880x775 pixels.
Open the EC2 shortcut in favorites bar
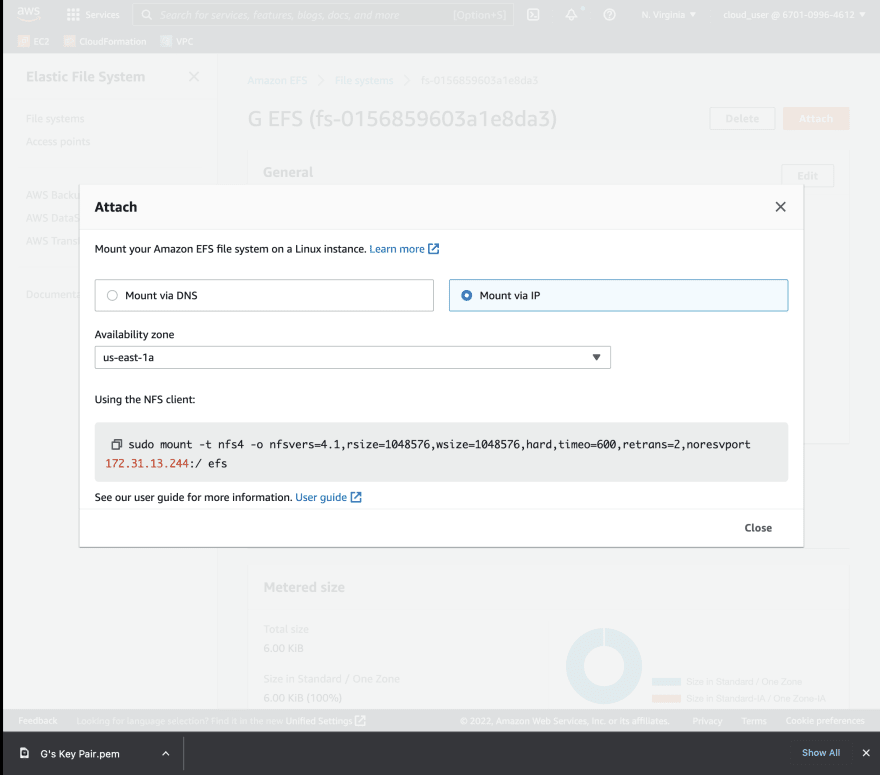pos(34,42)
